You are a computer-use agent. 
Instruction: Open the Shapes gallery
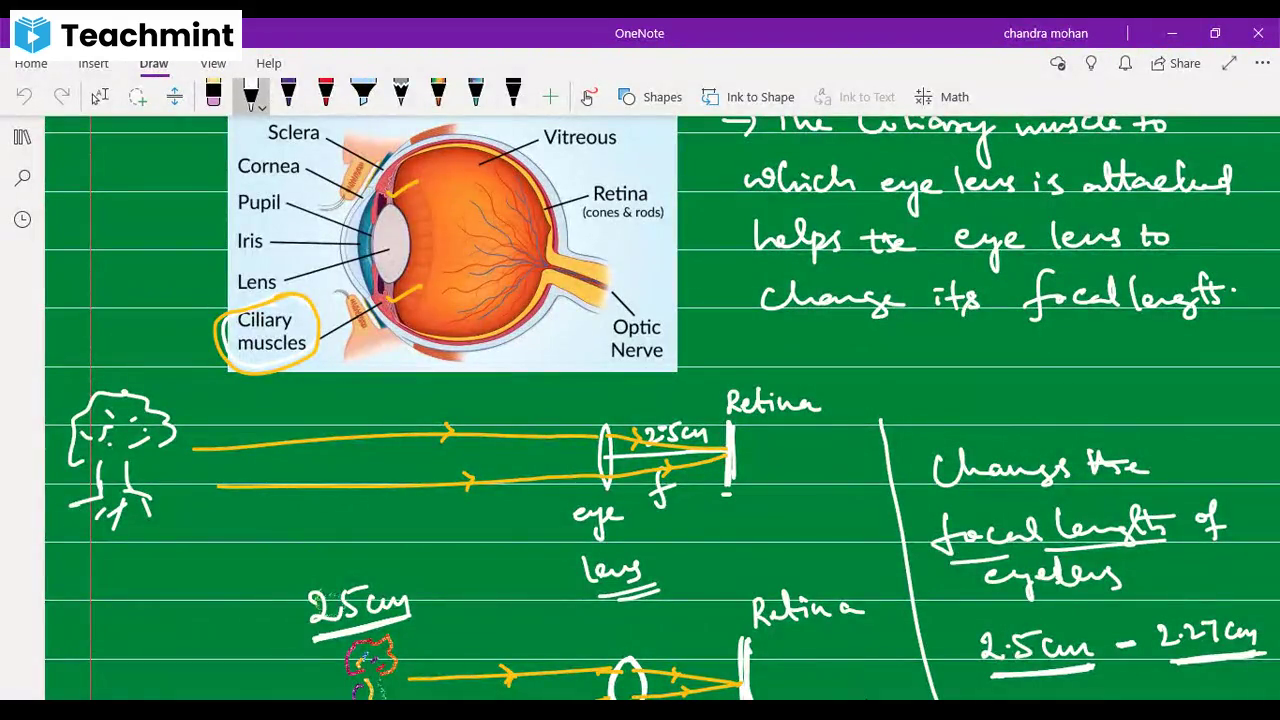(650, 97)
